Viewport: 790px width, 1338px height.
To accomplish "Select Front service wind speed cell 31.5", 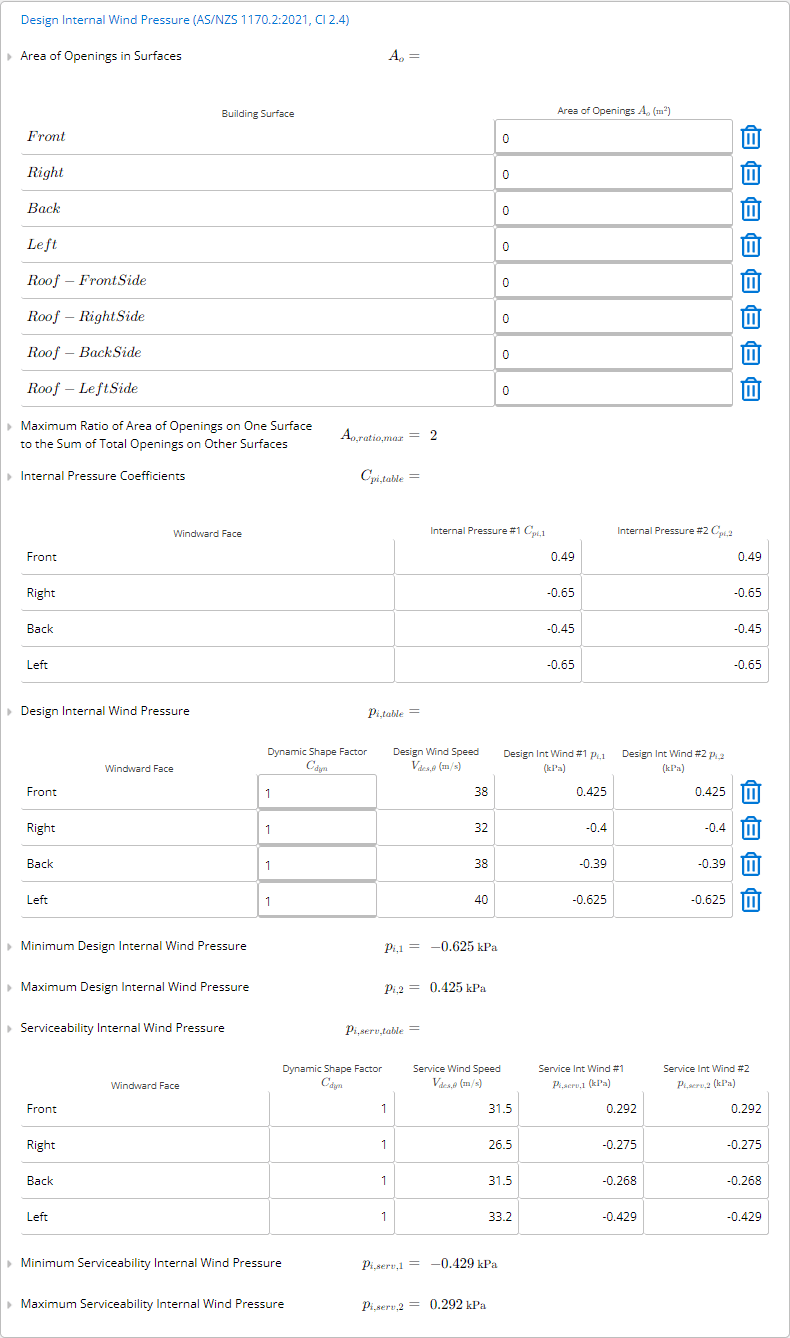I will pyautogui.click(x=457, y=1109).
